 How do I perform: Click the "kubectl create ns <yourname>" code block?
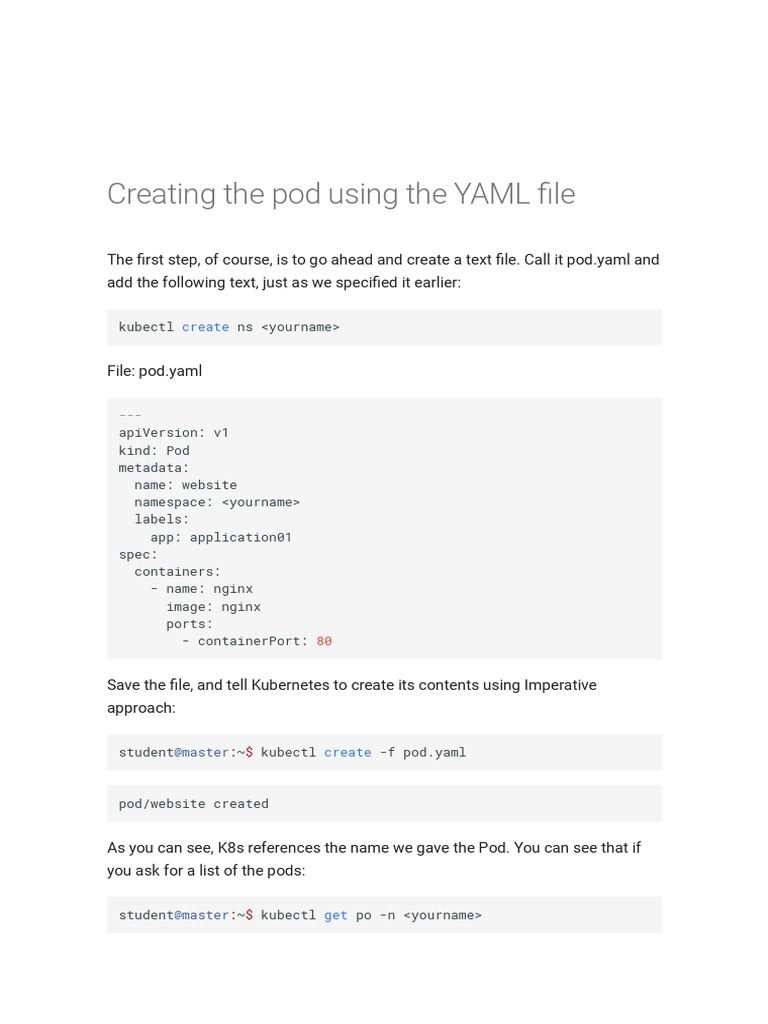[229, 327]
